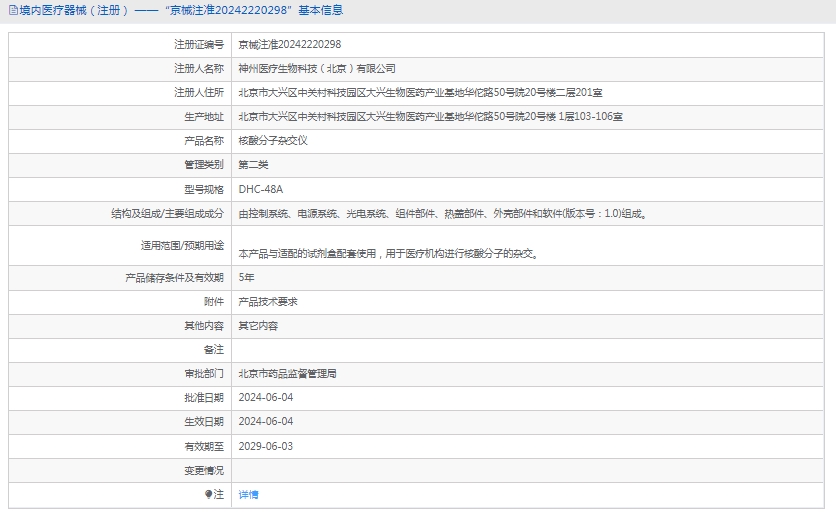The image size is (836, 516).
Task: Open the 详情 link in the last row
Action: [x=248, y=495]
